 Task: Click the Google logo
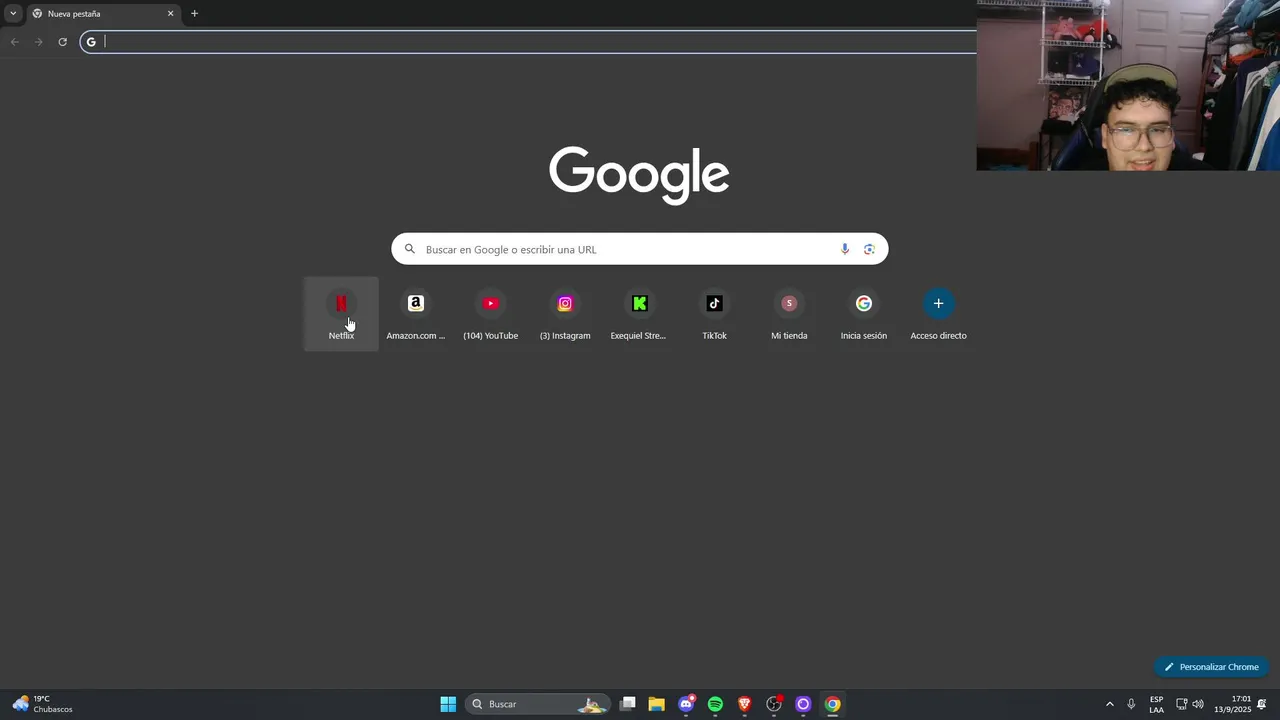click(x=639, y=174)
